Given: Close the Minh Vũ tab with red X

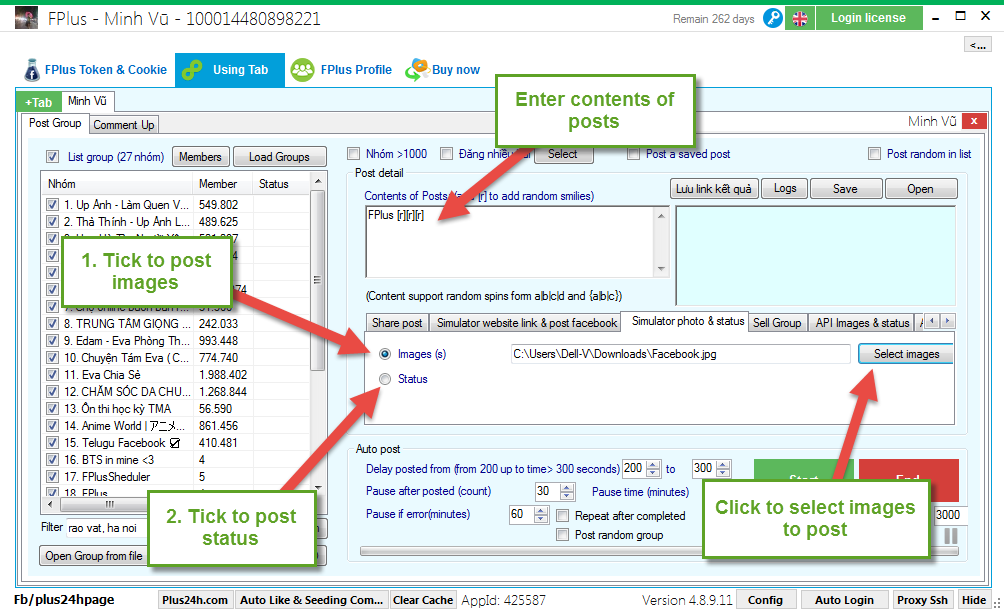Looking at the screenshot, I should pyautogui.click(x=974, y=120).
